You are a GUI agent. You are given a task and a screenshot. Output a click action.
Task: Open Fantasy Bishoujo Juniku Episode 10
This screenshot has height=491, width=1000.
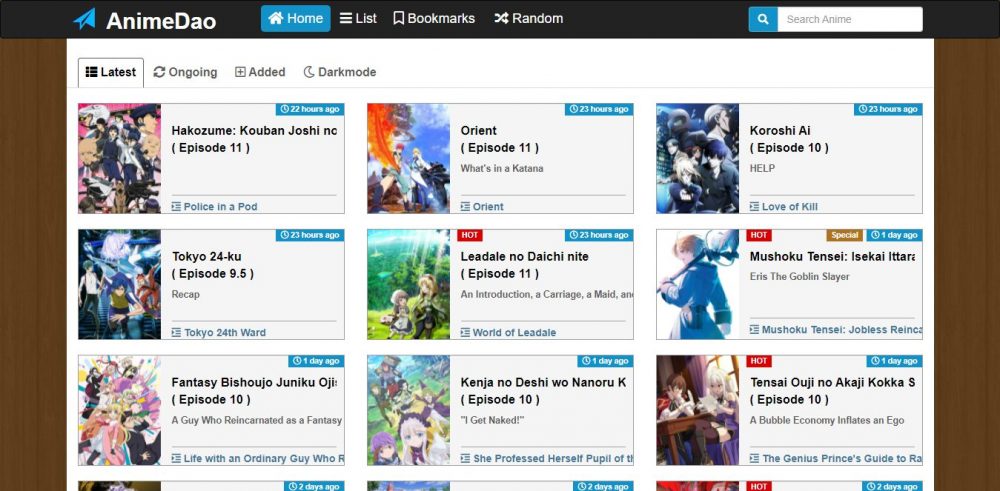pyautogui.click(x=254, y=391)
